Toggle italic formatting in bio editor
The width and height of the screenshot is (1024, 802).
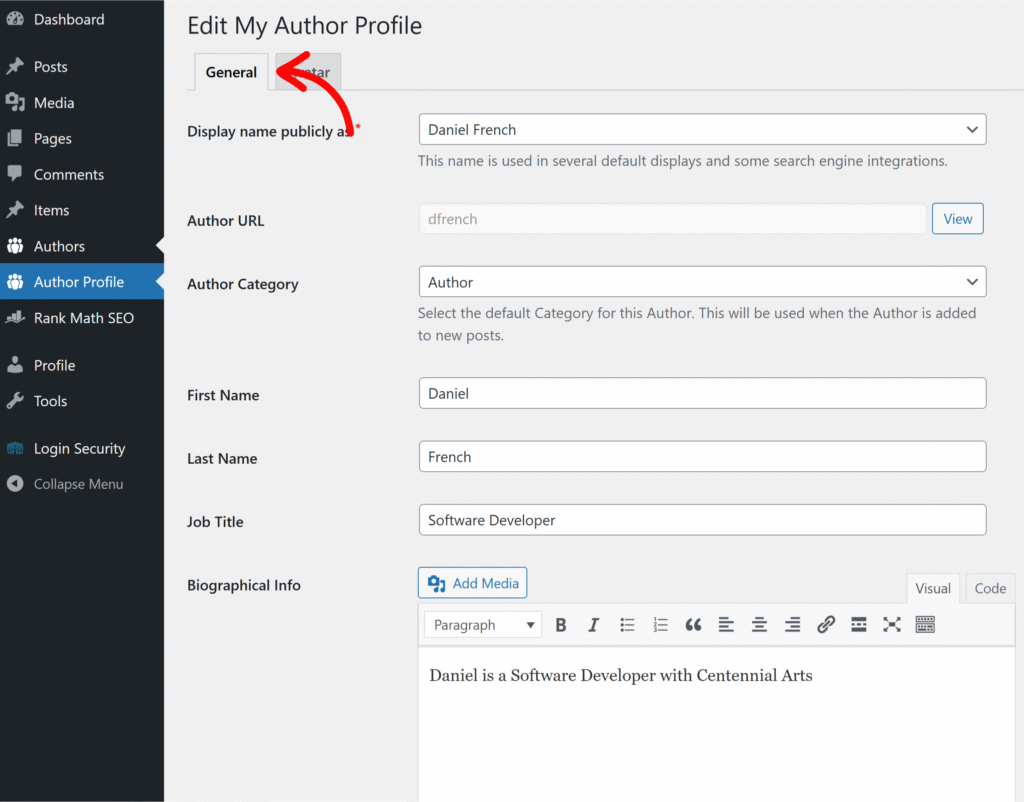click(594, 625)
